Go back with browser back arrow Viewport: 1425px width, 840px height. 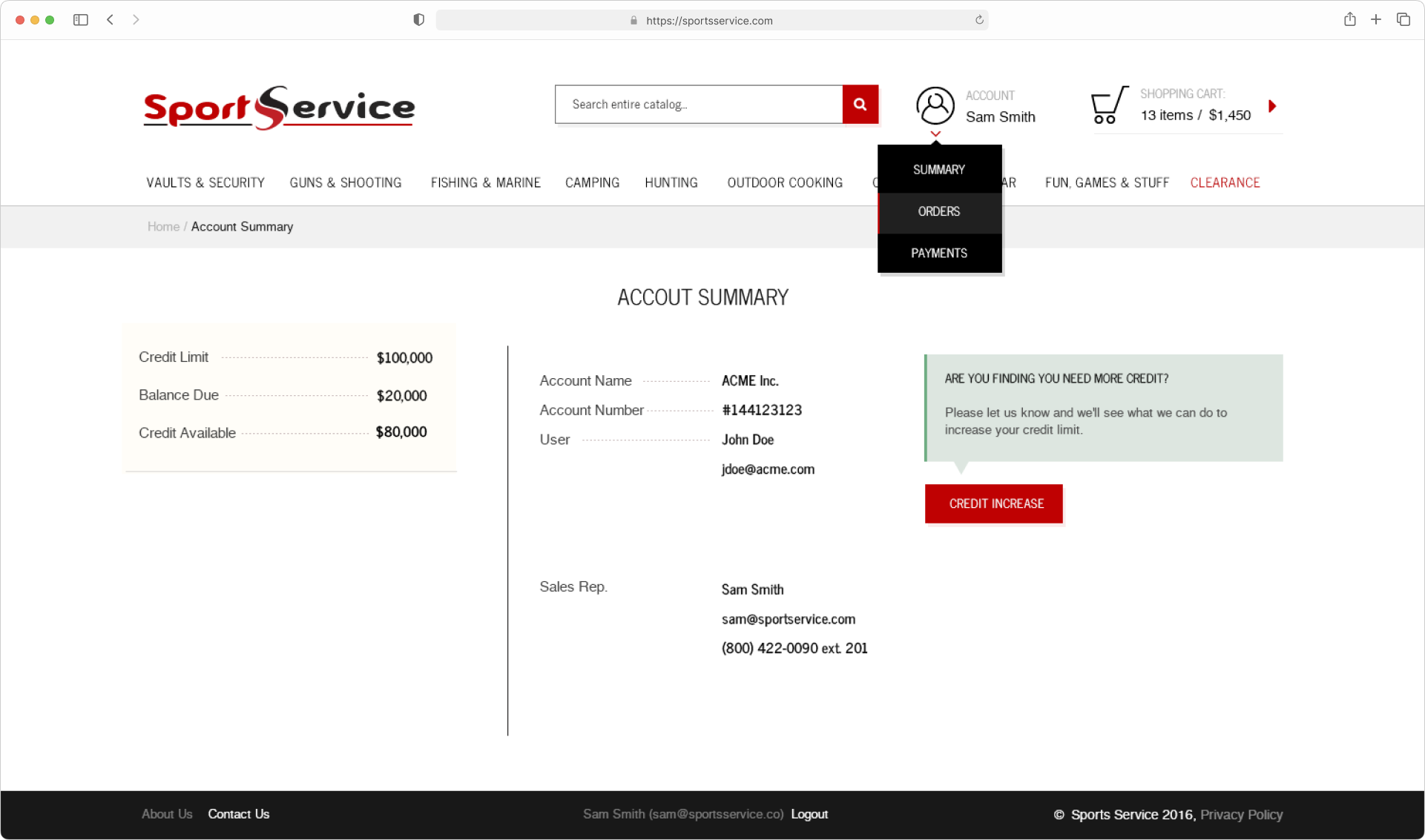111,20
